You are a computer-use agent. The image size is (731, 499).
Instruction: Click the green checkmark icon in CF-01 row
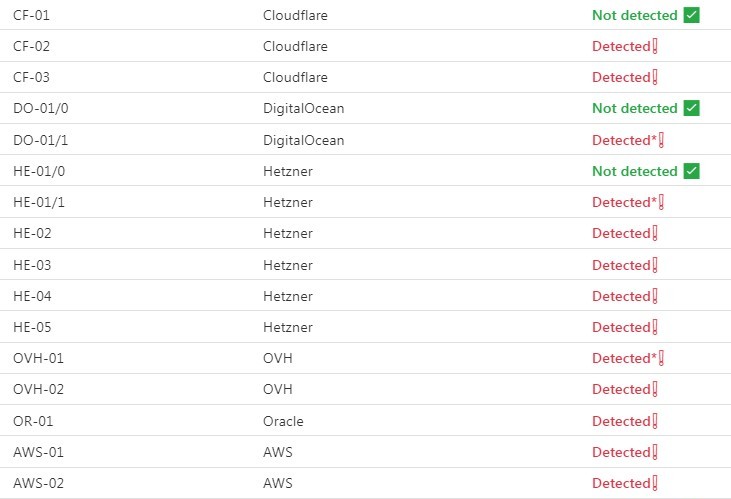click(x=691, y=15)
